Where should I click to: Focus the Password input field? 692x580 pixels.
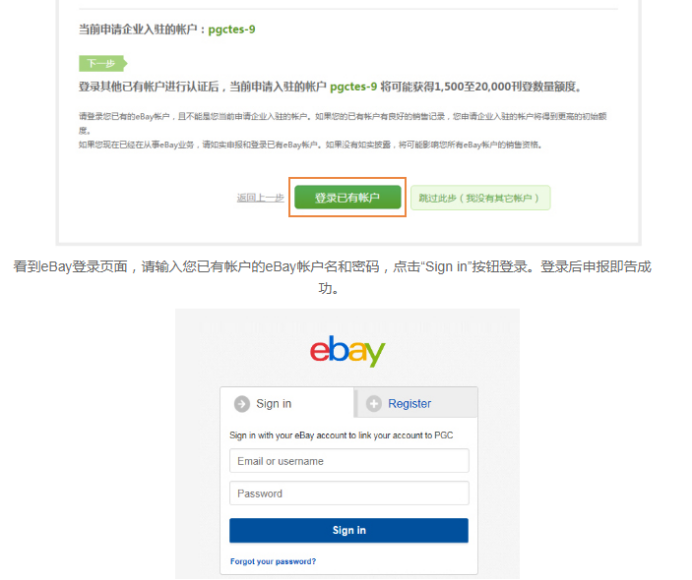pos(349,493)
